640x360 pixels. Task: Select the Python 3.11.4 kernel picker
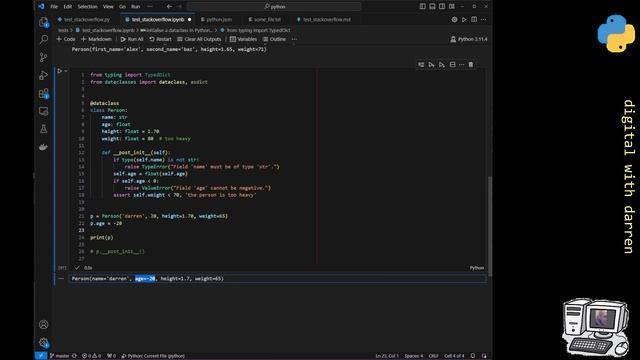click(469, 39)
